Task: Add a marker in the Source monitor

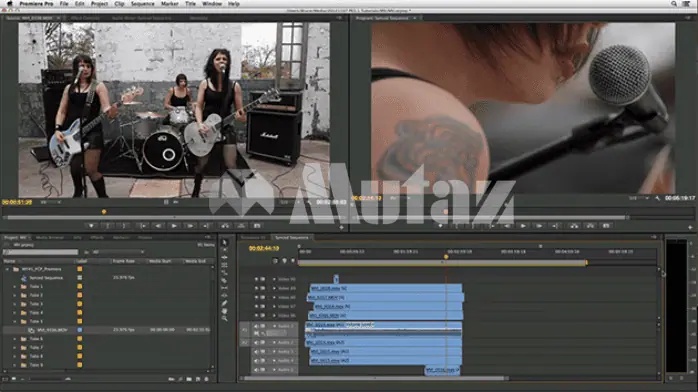Action: click(91, 226)
